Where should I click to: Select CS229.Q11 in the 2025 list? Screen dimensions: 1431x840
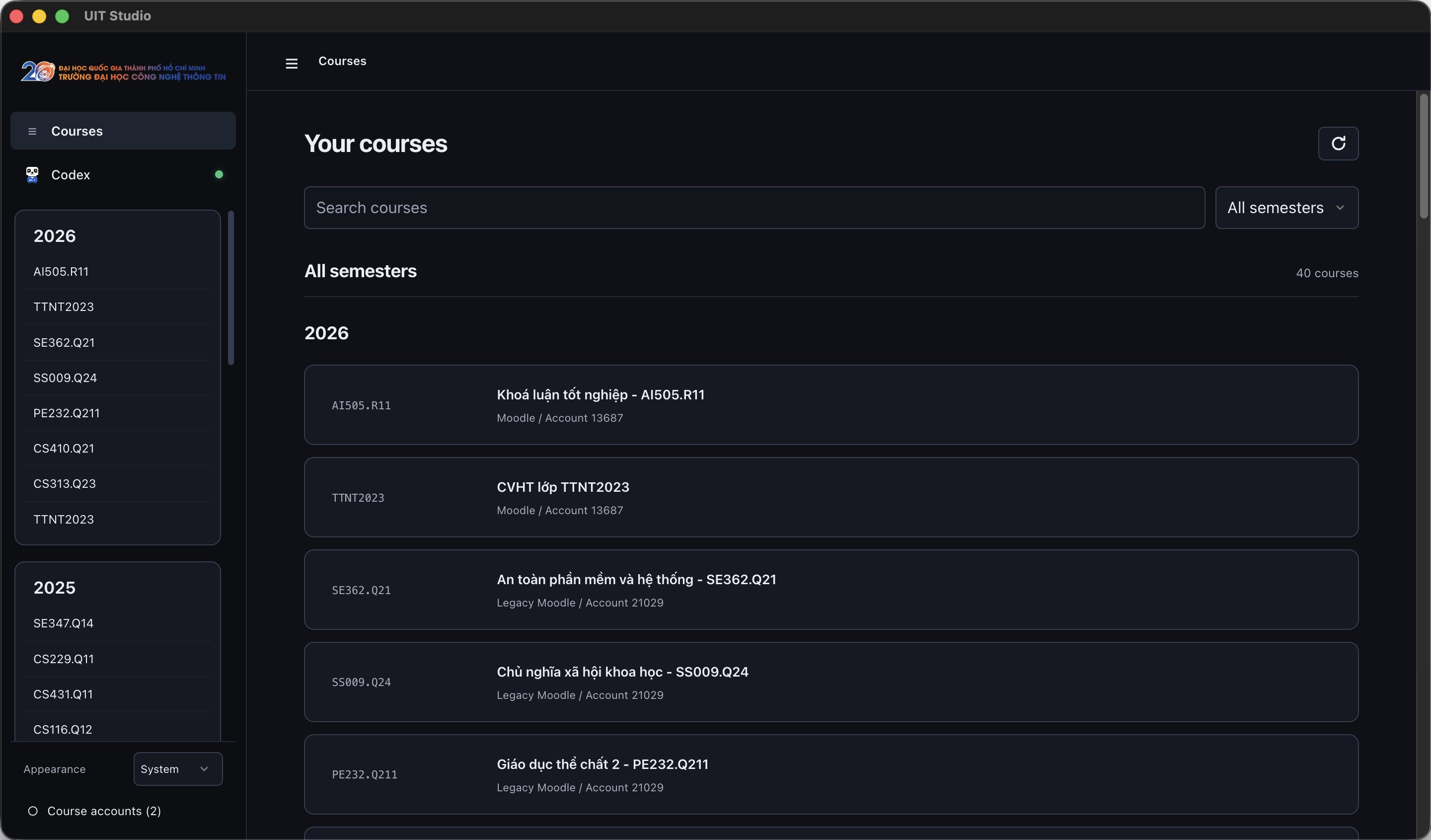[x=118, y=659]
